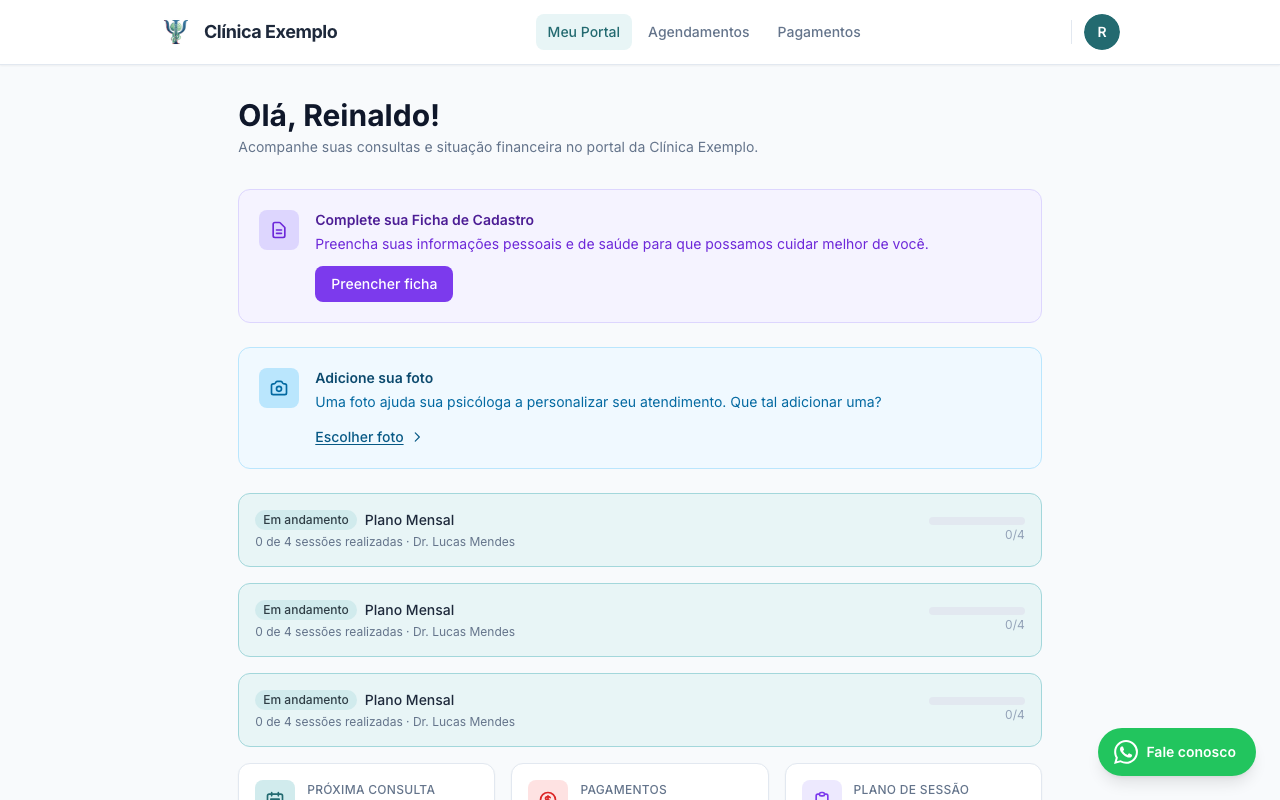Click the Clínica Exemplo logo icon
This screenshot has height=800, width=1280.
[176, 32]
